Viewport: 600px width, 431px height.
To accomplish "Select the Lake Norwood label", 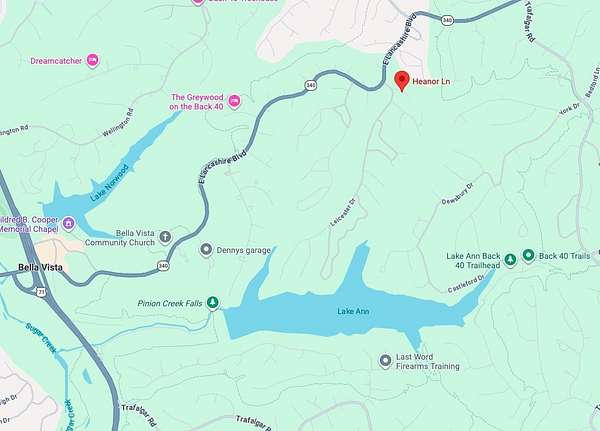I will tap(109, 183).
